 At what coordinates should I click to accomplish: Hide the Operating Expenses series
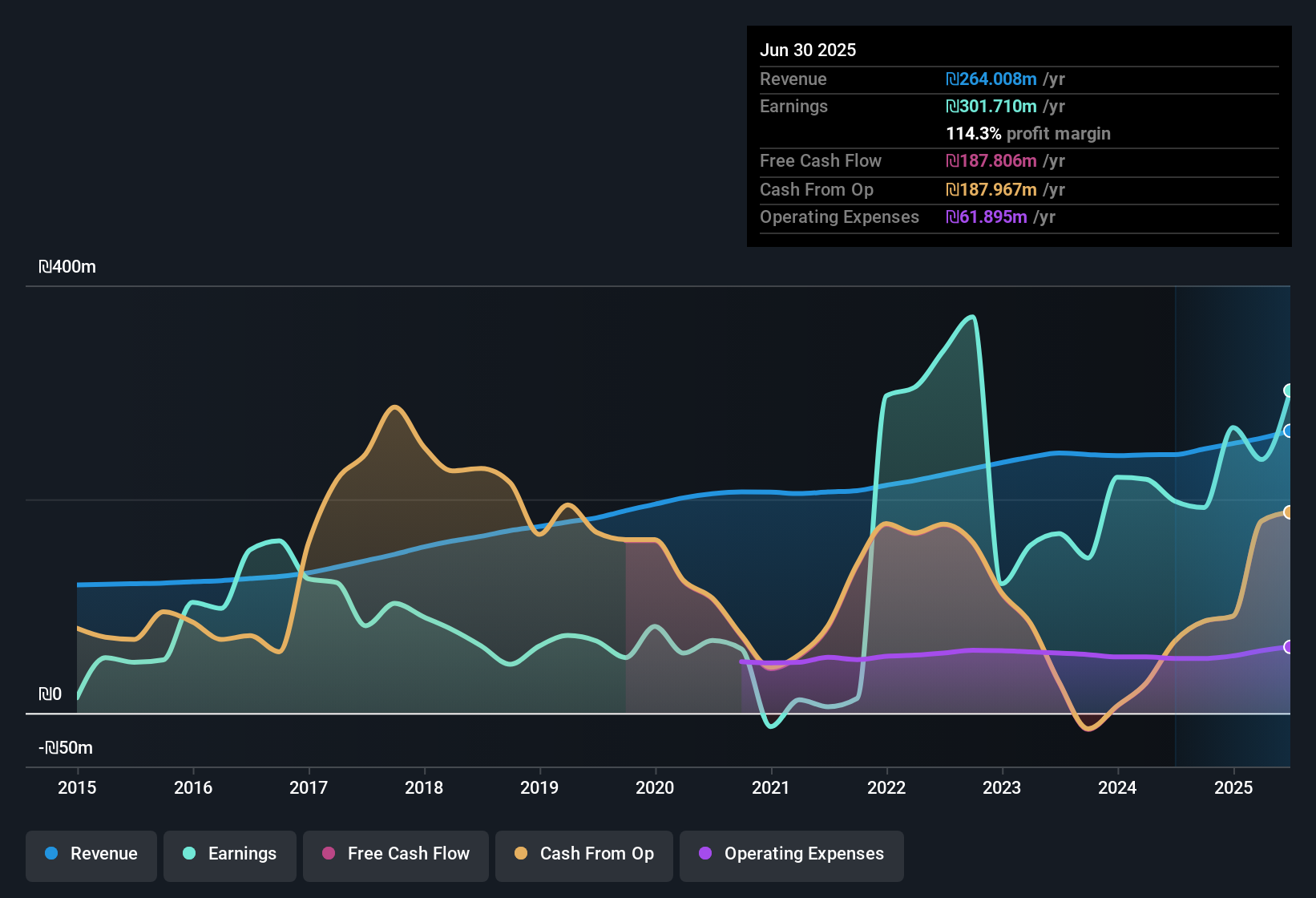792,854
